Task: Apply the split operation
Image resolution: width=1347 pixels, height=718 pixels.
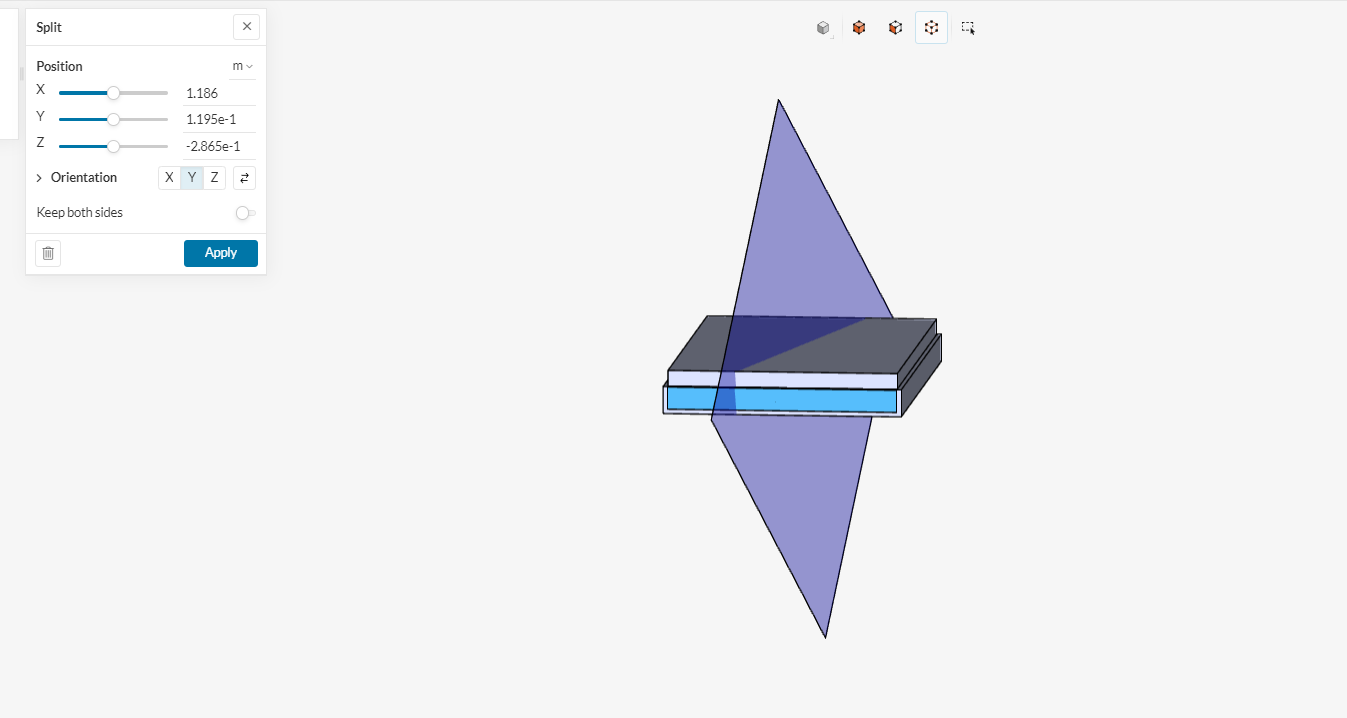Action: [x=220, y=253]
